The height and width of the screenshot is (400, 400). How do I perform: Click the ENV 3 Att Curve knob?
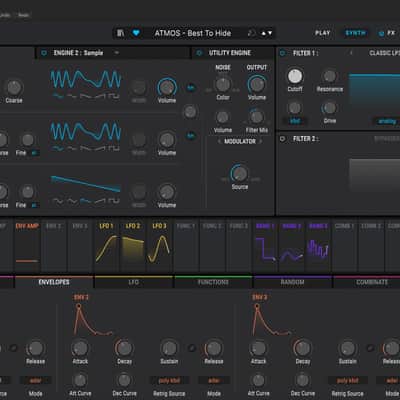[258, 380]
